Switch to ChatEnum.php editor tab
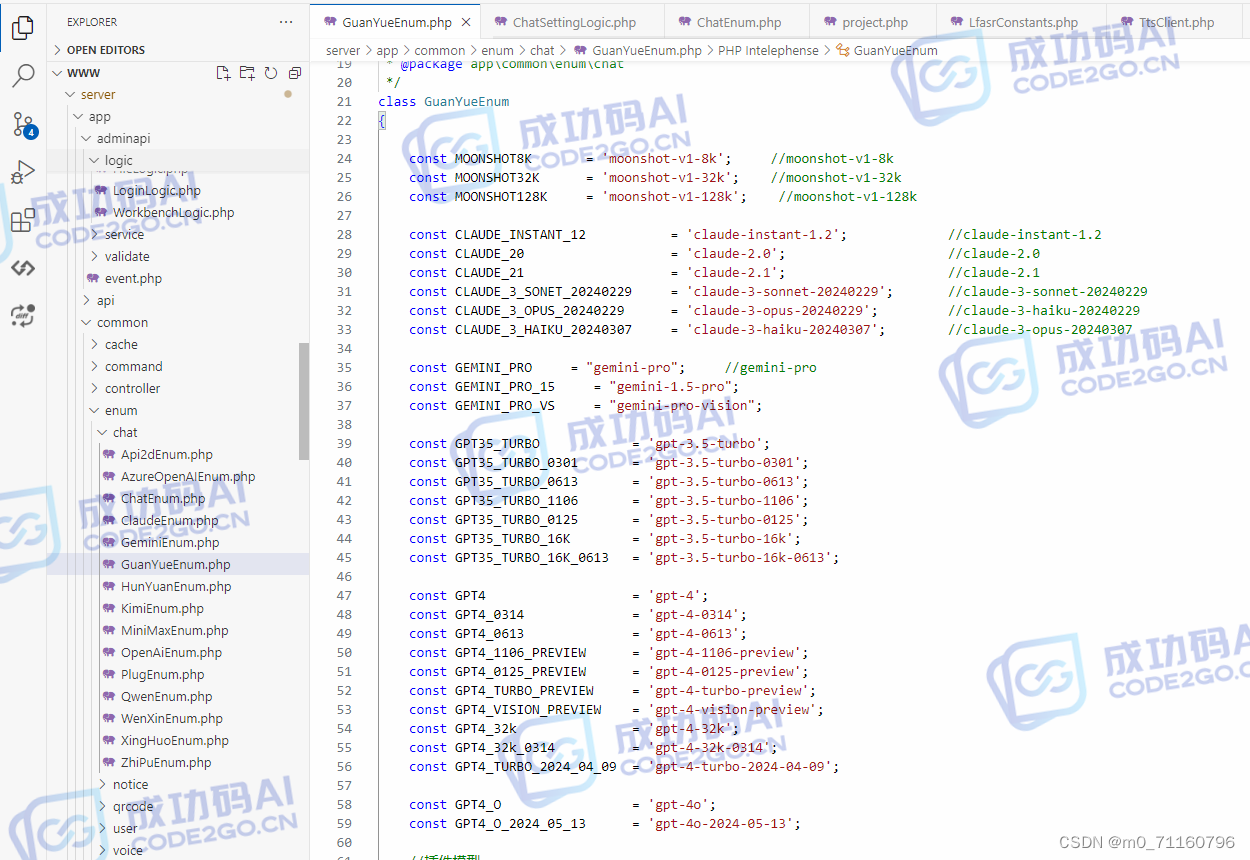This screenshot has height=860, width=1250. 739,22
